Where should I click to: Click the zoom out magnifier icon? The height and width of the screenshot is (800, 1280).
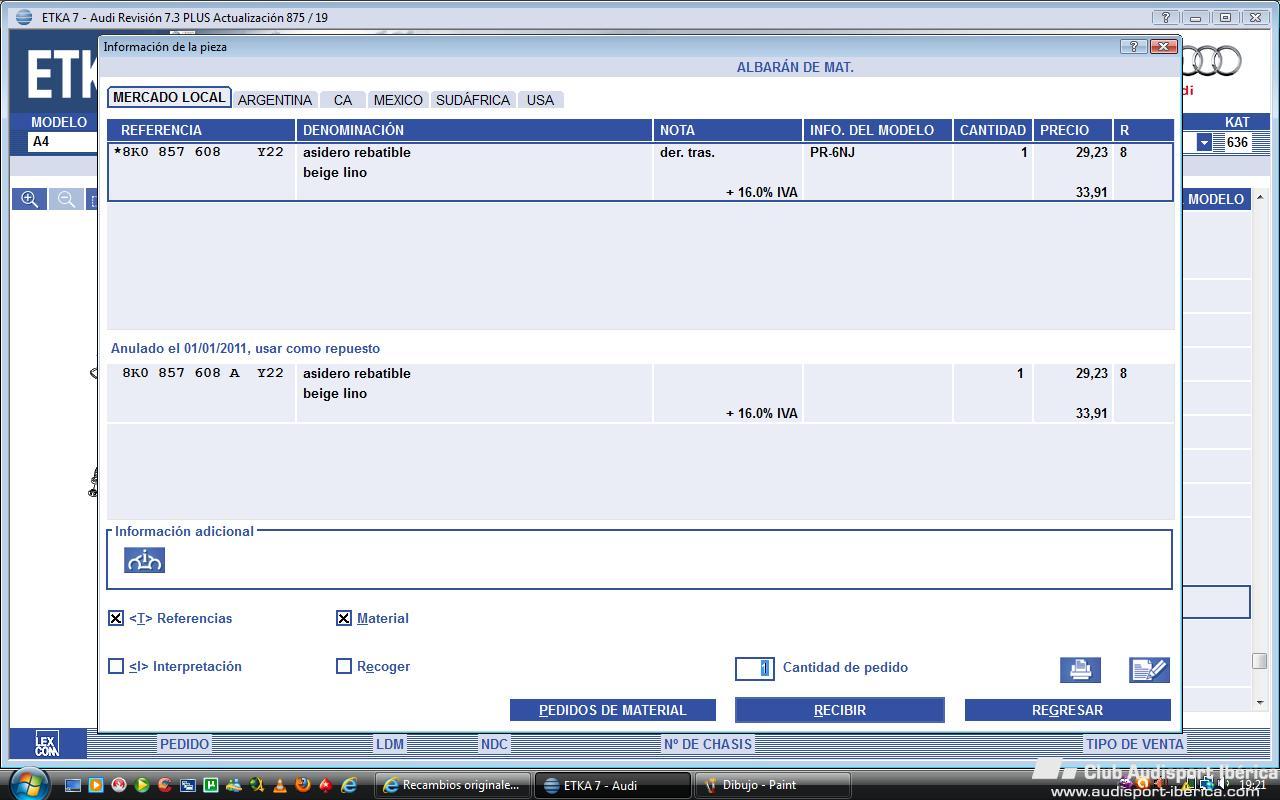coord(65,199)
